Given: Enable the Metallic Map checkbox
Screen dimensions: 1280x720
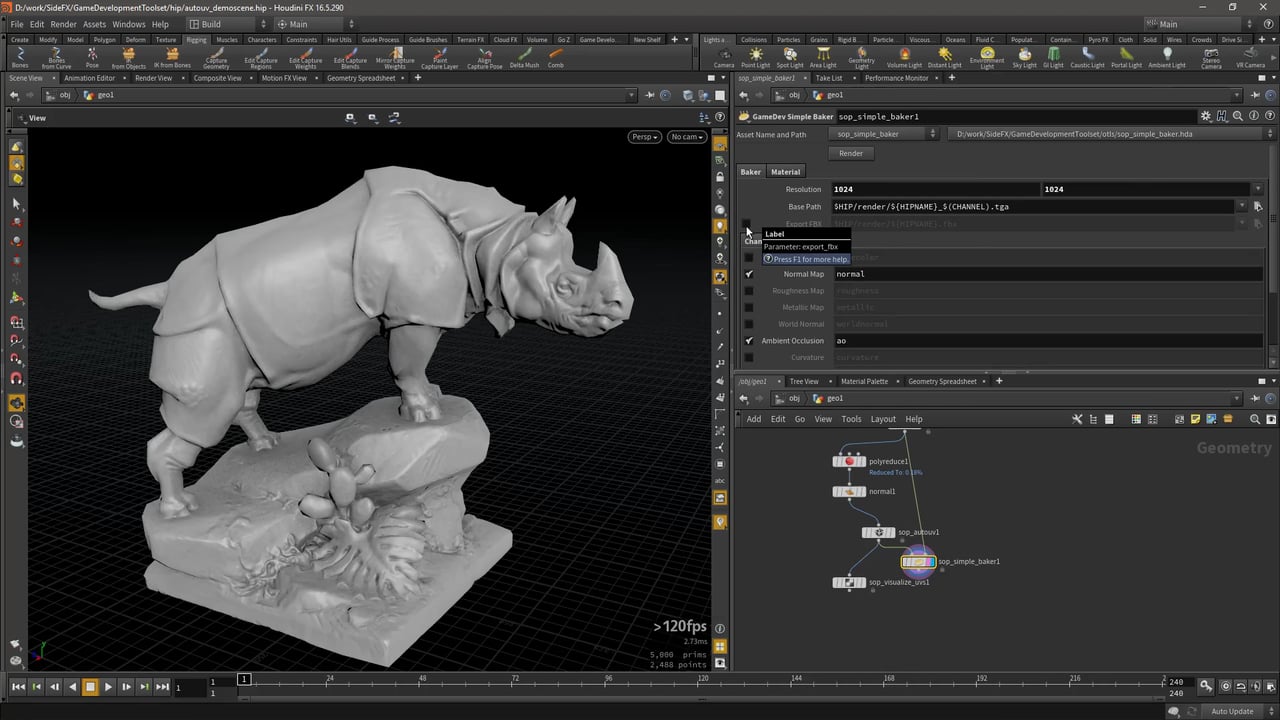Looking at the screenshot, I should (749, 308).
